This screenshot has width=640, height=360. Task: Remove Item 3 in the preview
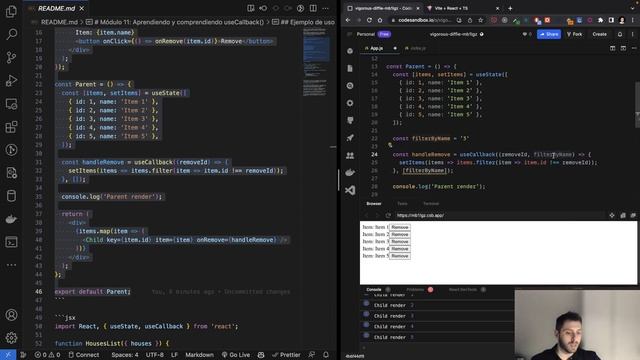pos(400,241)
